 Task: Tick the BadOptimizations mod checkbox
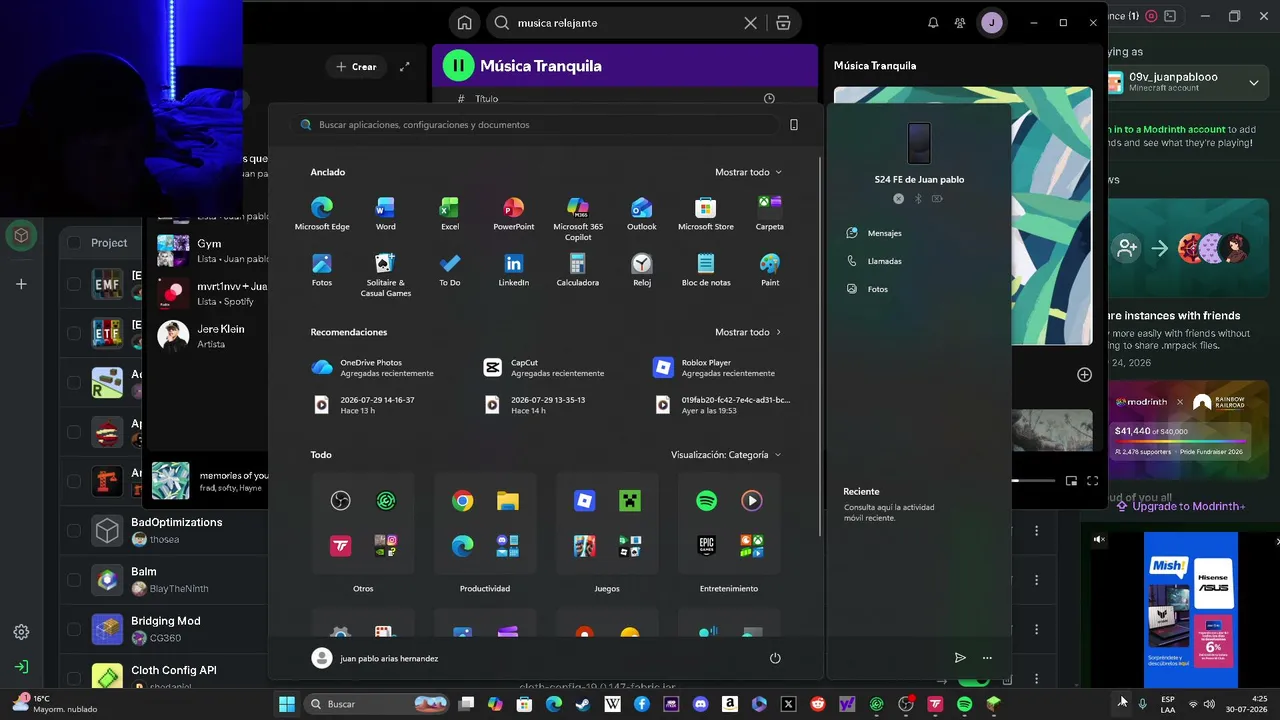(74, 530)
